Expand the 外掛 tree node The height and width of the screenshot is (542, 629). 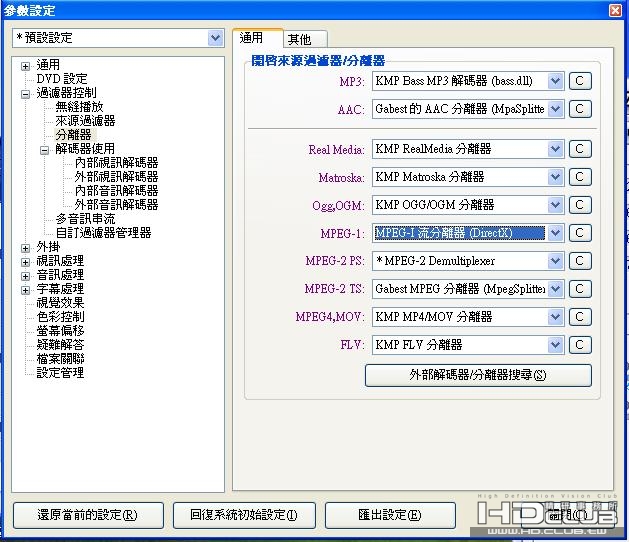tap(25, 248)
